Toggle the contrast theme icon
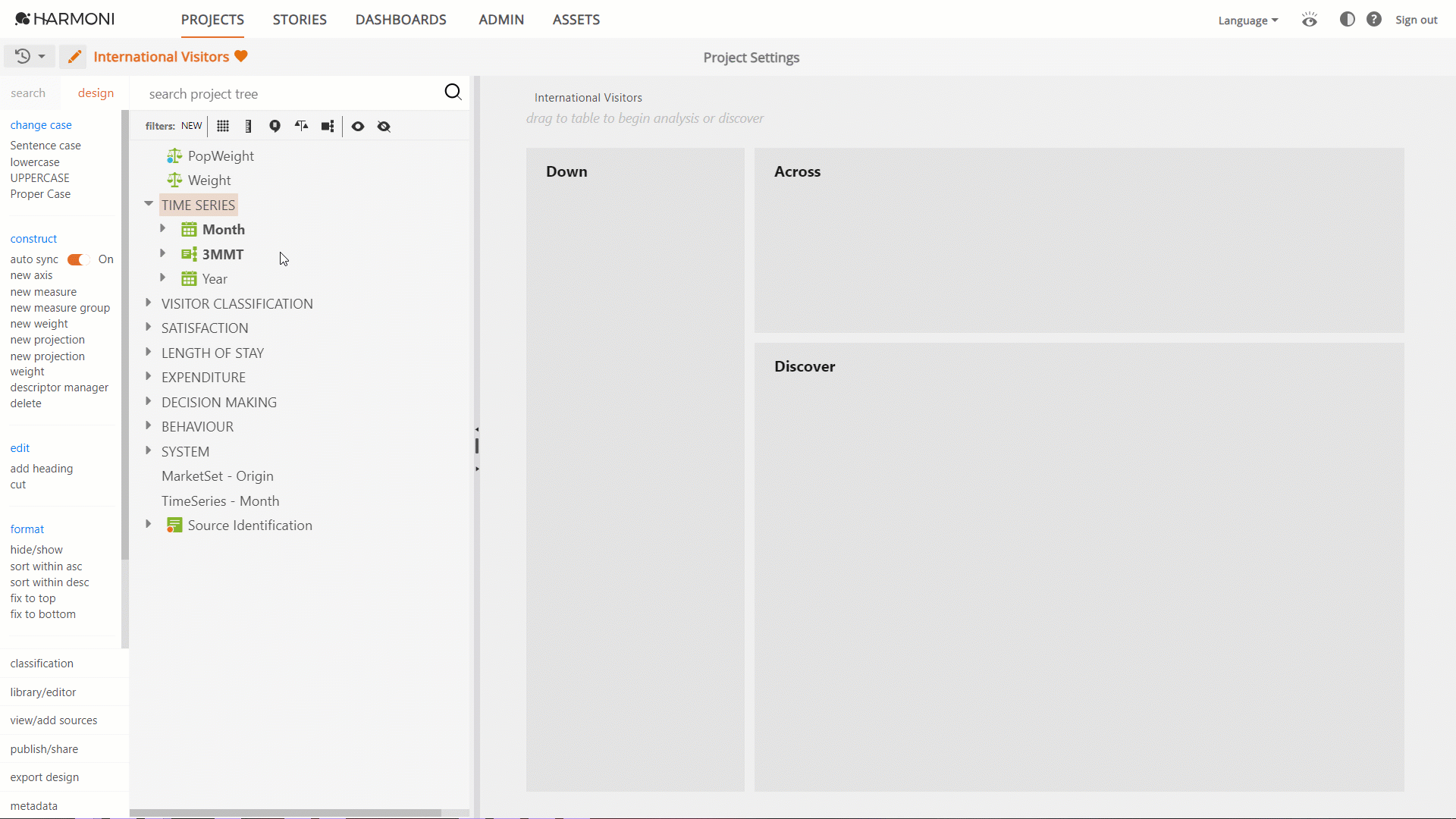Image resolution: width=1456 pixels, height=819 pixels. (x=1347, y=19)
